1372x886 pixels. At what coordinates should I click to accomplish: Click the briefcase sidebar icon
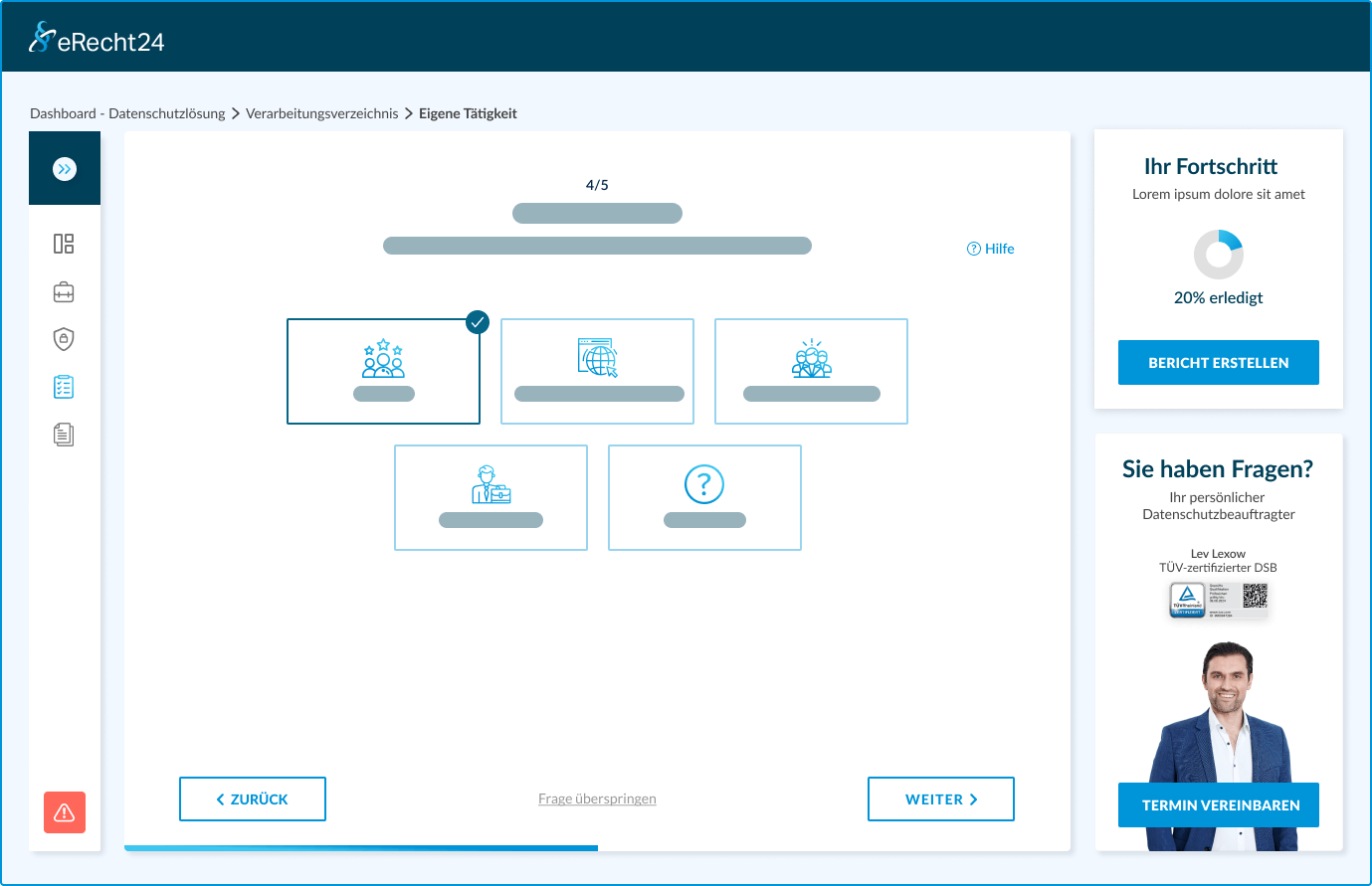point(64,292)
